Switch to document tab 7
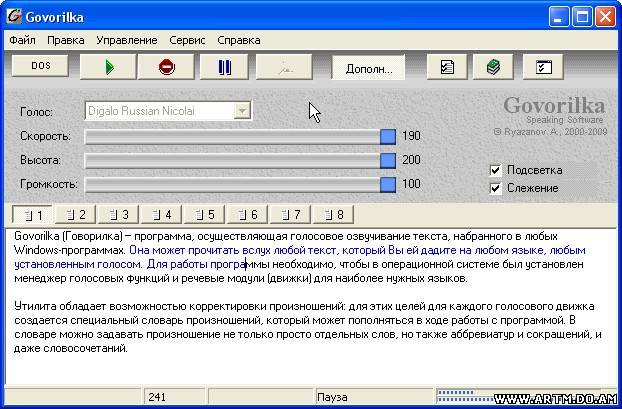The image size is (622, 409). click(x=290, y=215)
